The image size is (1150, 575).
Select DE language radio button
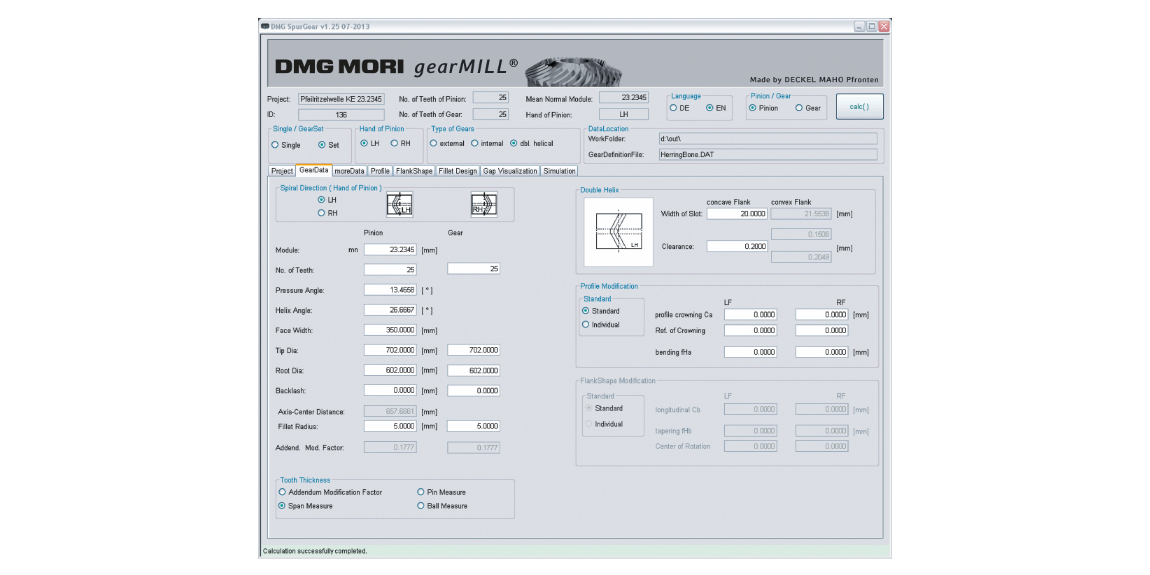click(x=673, y=108)
